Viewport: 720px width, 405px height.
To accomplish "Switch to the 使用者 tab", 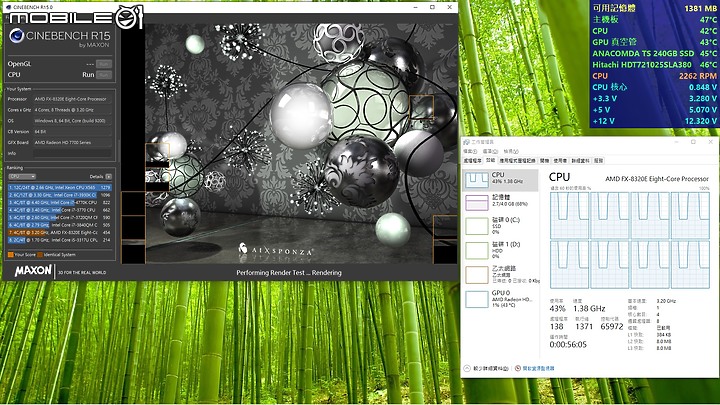I will point(560,161).
